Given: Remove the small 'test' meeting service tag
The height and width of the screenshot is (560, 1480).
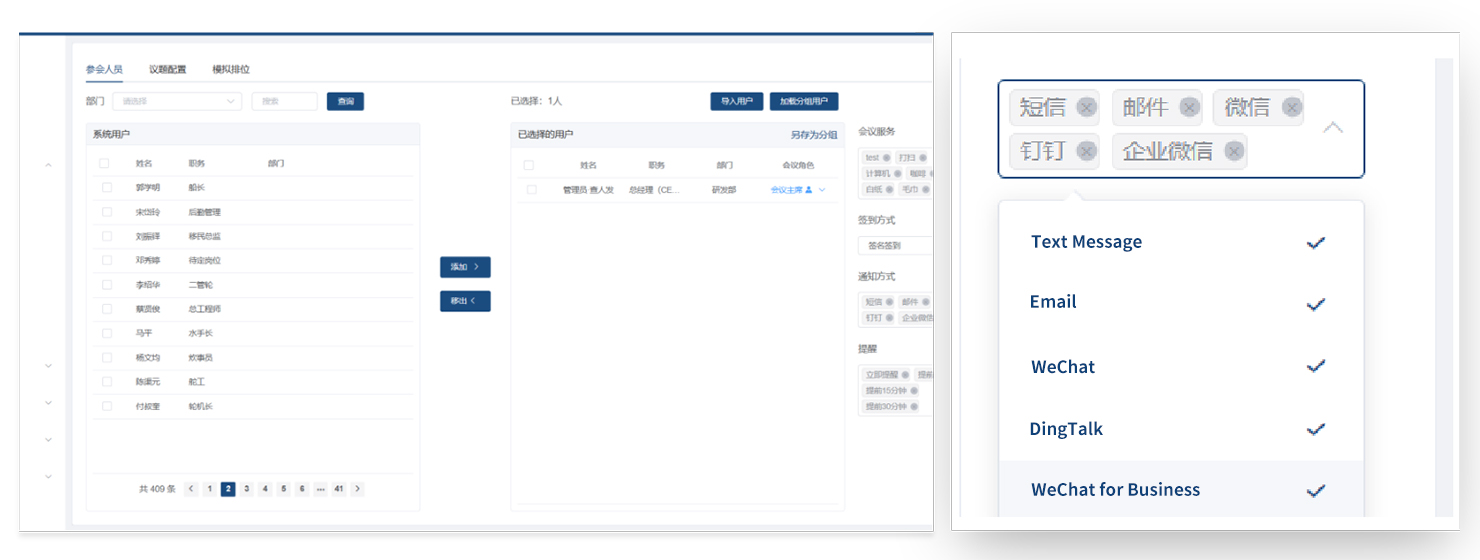Looking at the screenshot, I should [x=887, y=158].
